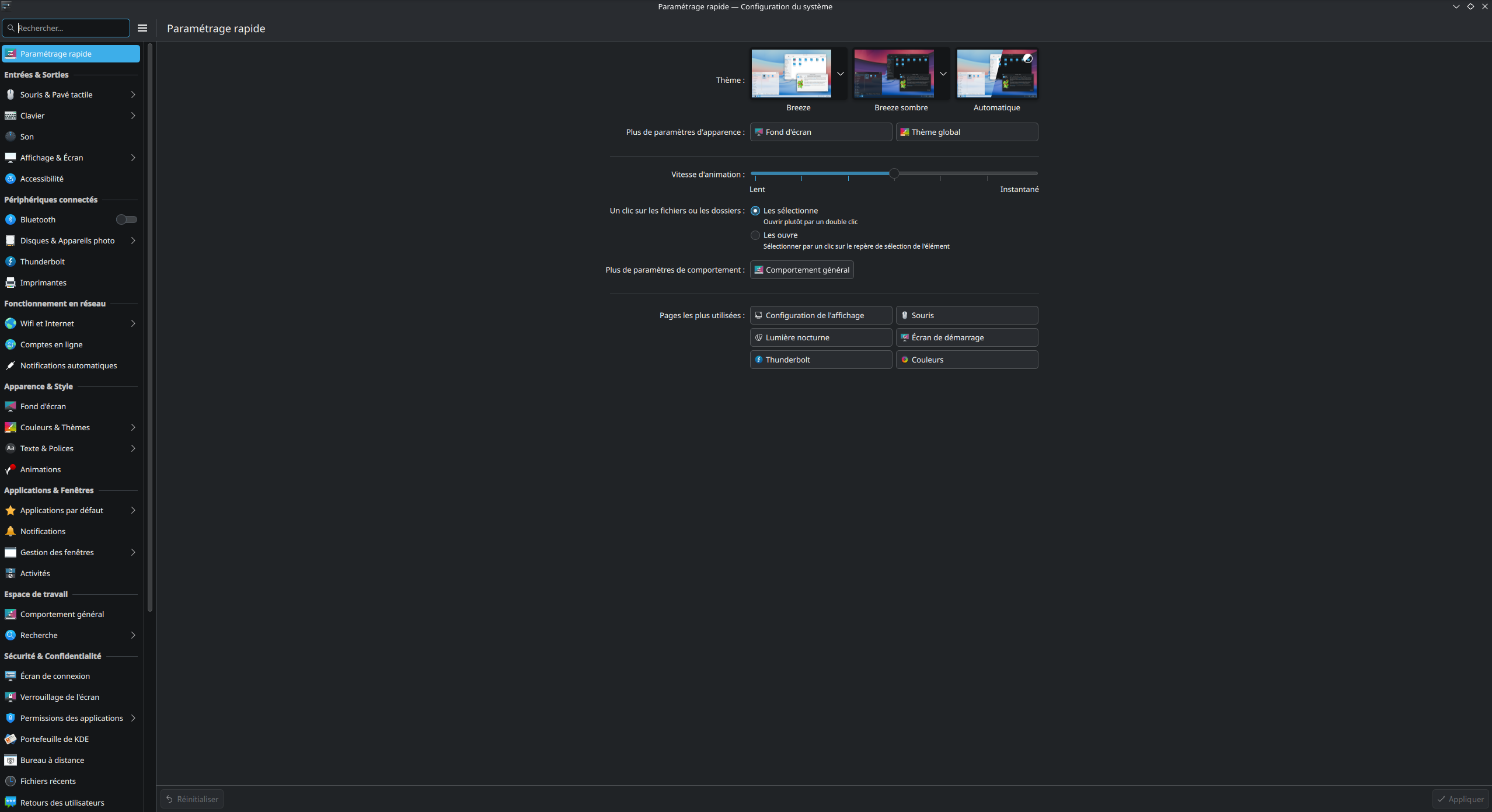The width and height of the screenshot is (1492, 812).
Task: Click the Comportement général behavior button
Action: tap(801, 270)
